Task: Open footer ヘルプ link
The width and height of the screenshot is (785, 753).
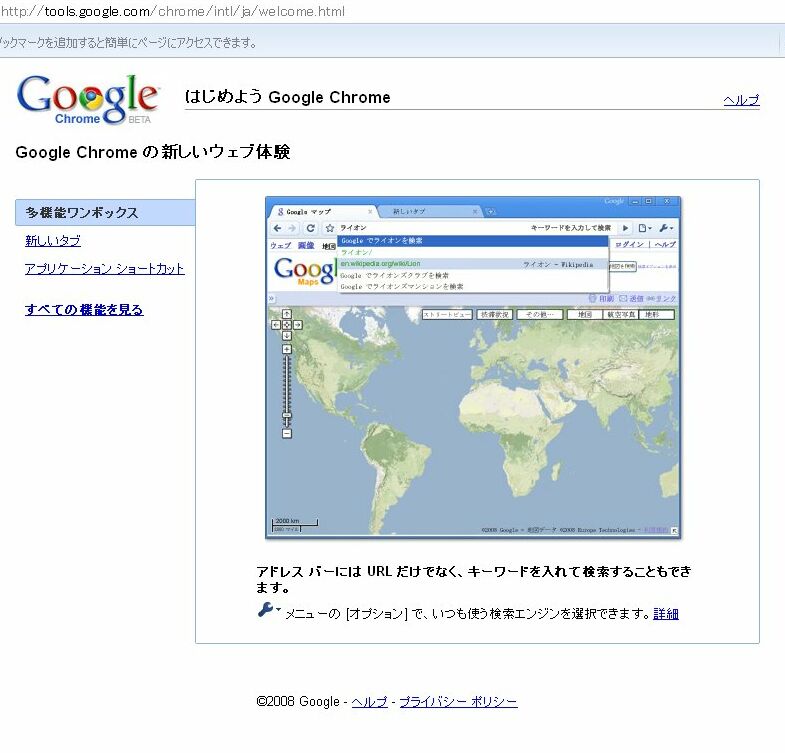Action: [x=369, y=702]
